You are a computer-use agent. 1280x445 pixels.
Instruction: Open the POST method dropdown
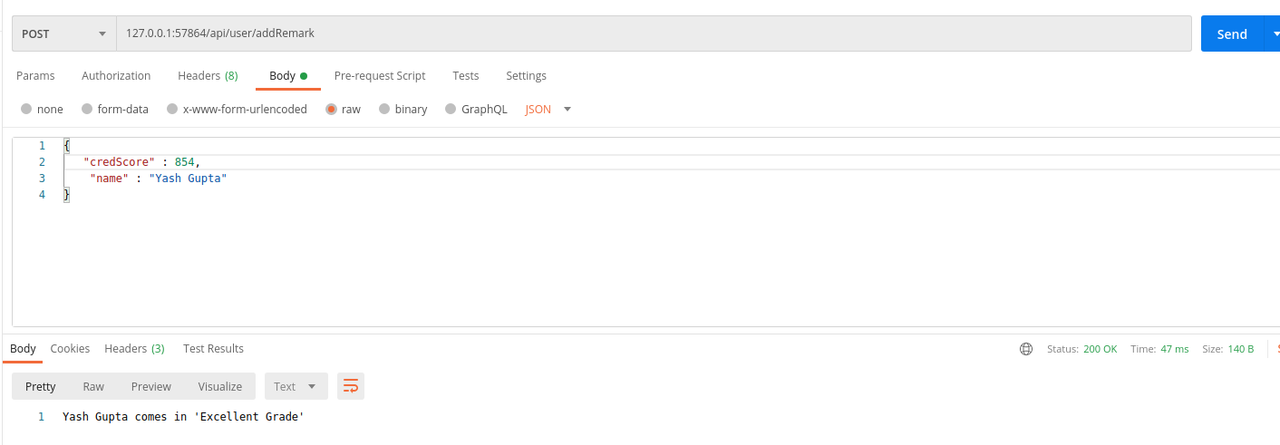point(64,34)
